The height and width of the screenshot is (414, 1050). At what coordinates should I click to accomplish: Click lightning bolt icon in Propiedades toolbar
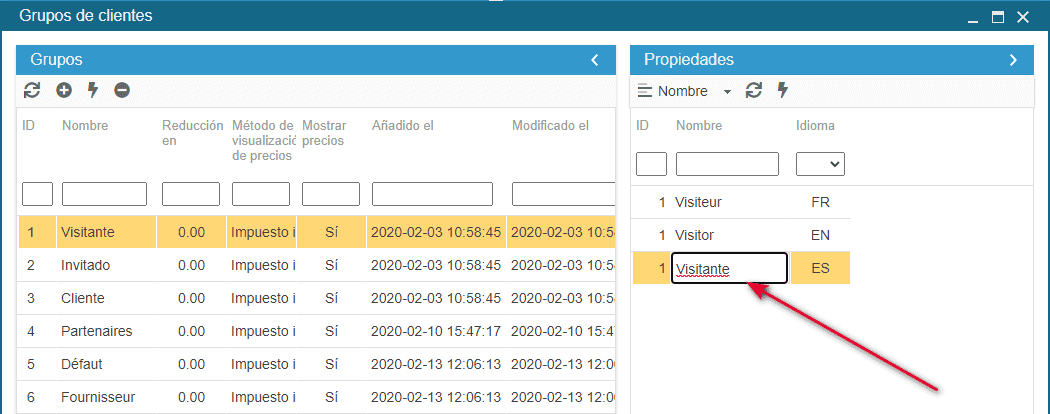tap(783, 91)
